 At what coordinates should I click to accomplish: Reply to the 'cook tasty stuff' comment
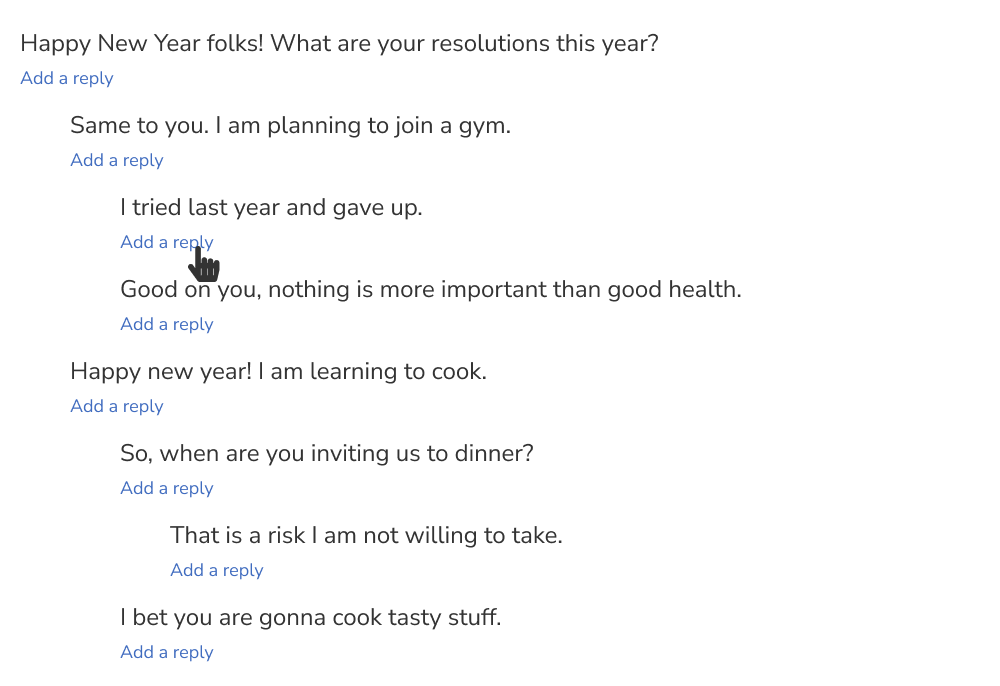[167, 652]
